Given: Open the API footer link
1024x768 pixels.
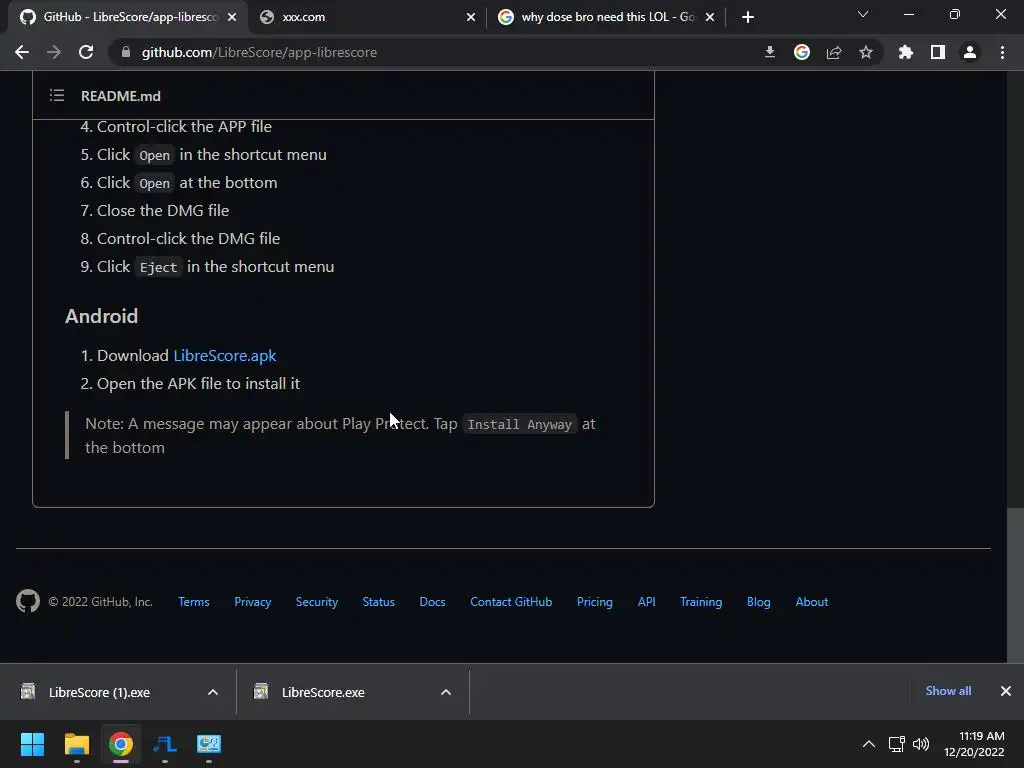Looking at the screenshot, I should [x=647, y=602].
